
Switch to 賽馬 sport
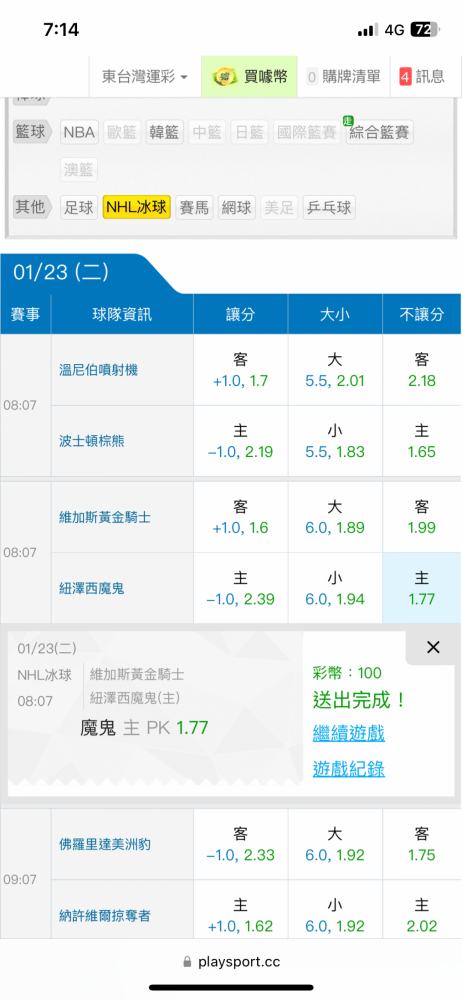(194, 207)
